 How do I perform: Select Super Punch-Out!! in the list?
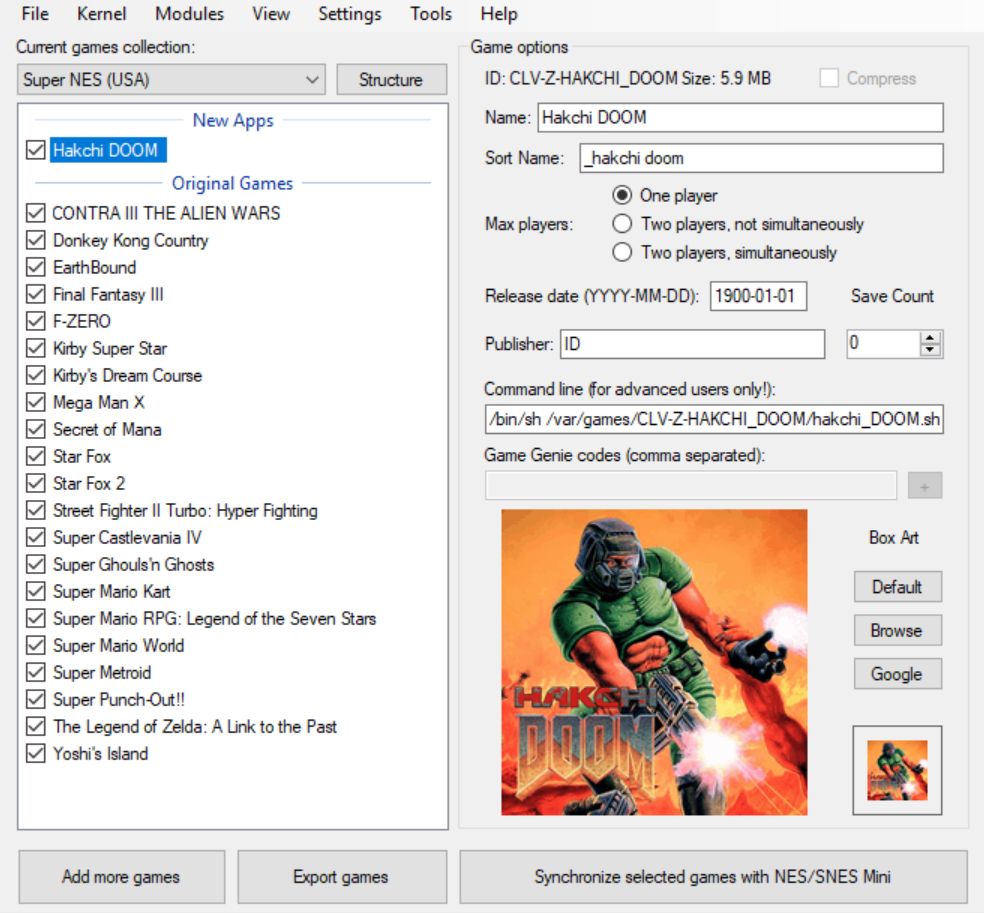click(x=119, y=699)
